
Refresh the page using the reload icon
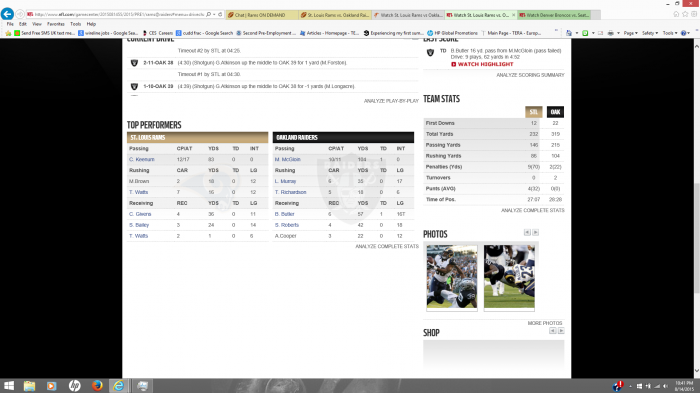[220, 14]
